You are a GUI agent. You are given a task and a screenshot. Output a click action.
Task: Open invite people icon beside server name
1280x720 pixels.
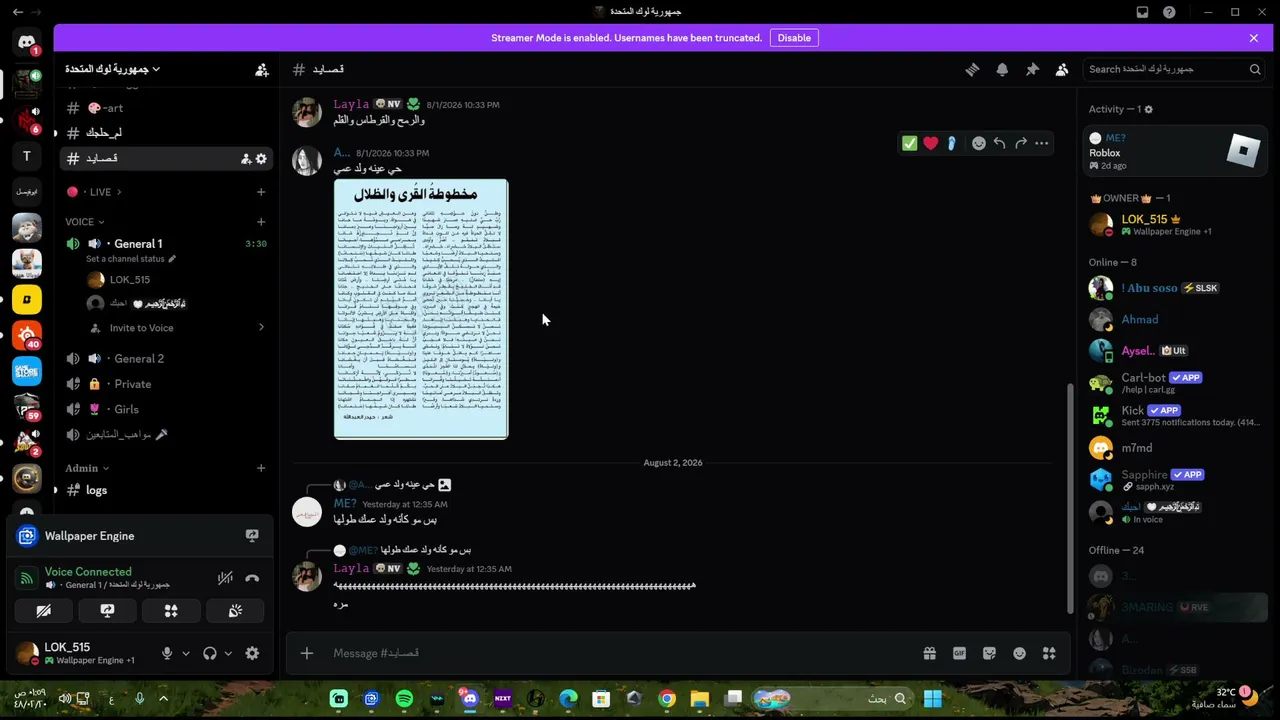(261, 69)
